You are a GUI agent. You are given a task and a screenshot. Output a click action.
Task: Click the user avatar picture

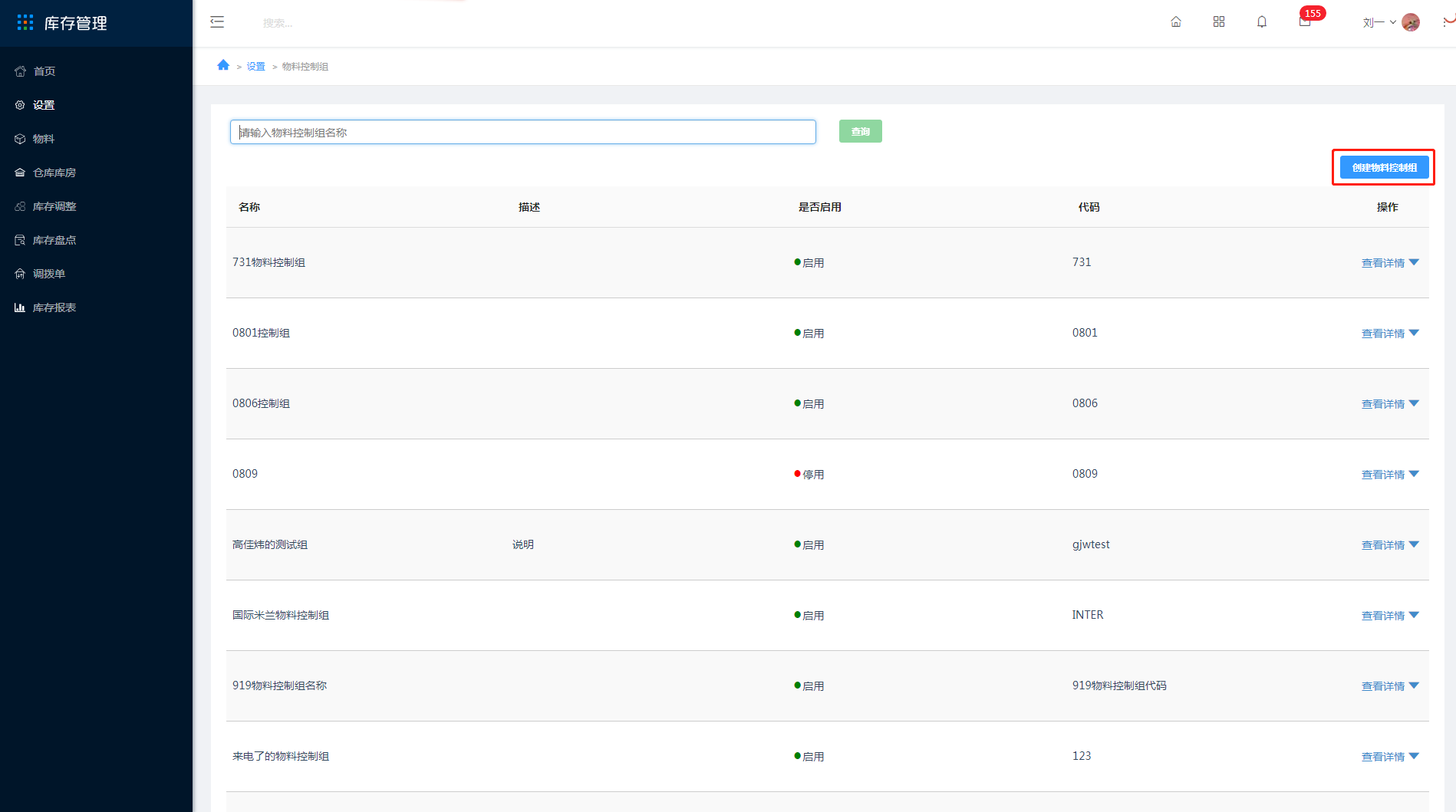(1411, 23)
